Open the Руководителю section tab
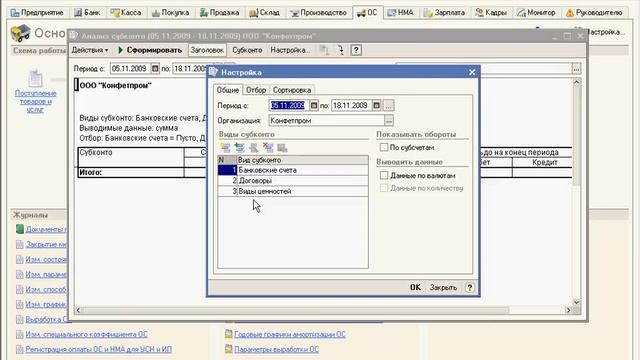 (x=594, y=13)
